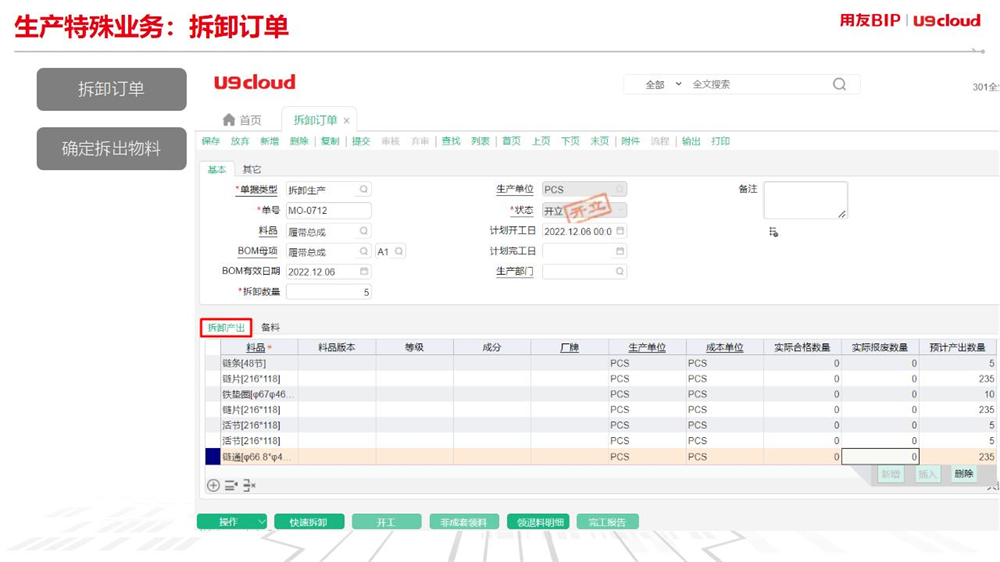1000x562 pixels.
Task: Click 新增 in the top toolbar
Action: [x=269, y=141]
